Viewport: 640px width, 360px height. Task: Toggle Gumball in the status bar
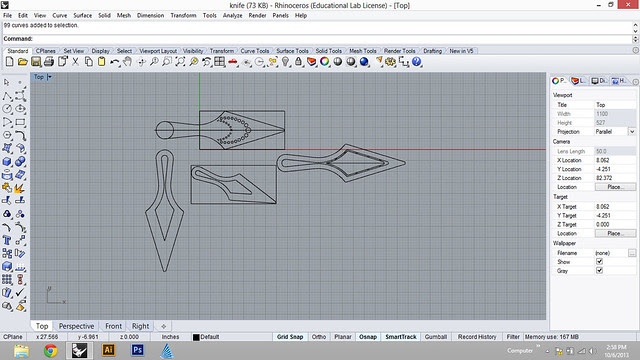tap(436, 337)
